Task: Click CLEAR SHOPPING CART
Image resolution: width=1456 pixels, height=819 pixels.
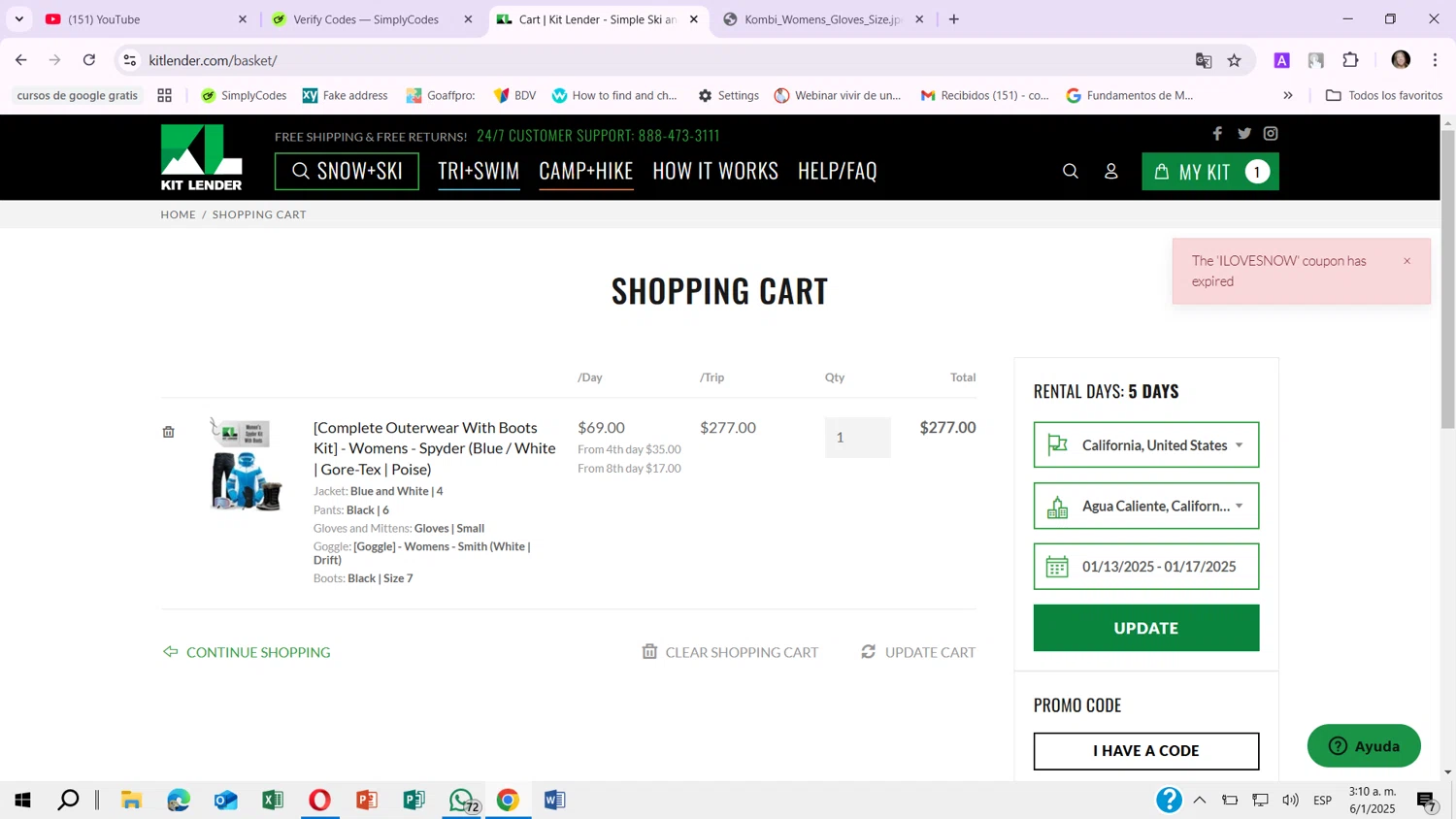Action: (x=730, y=652)
